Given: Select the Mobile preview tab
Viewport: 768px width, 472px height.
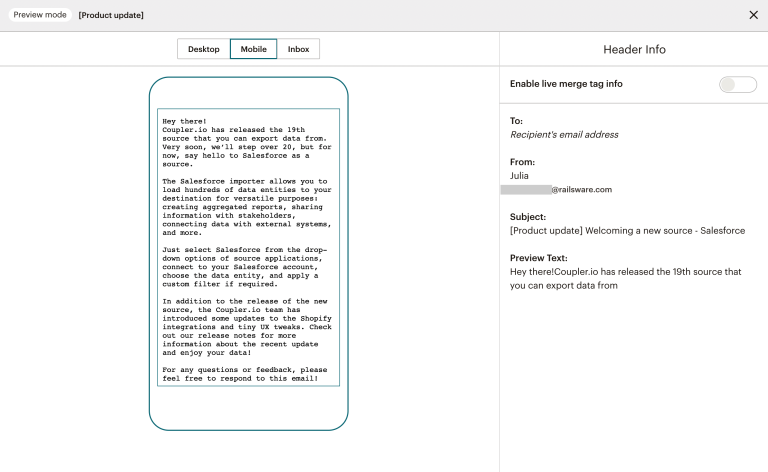Looking at the screenshot, I should [253, 49].
